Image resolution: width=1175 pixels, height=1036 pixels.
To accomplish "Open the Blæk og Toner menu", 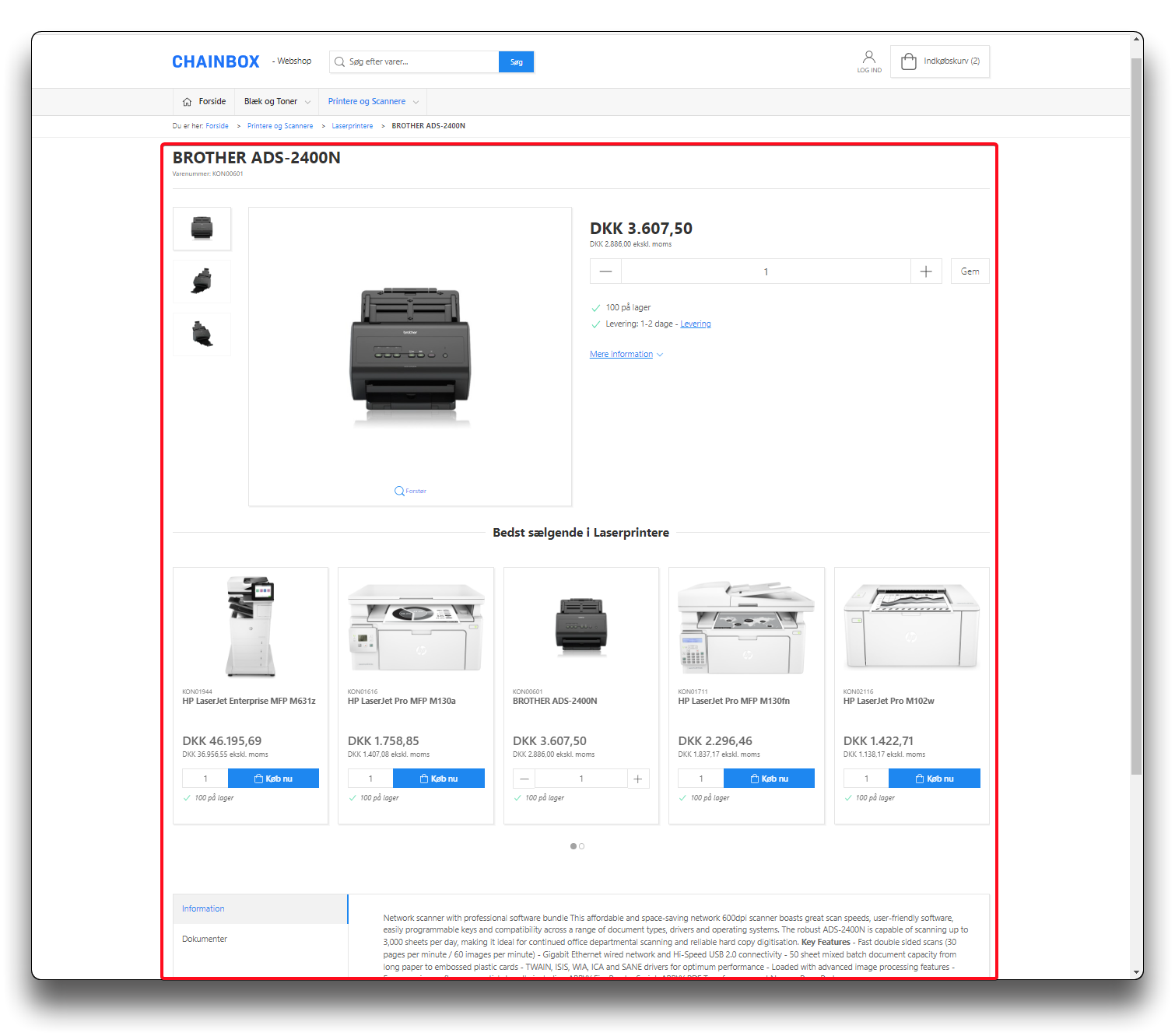I will 271,101.
